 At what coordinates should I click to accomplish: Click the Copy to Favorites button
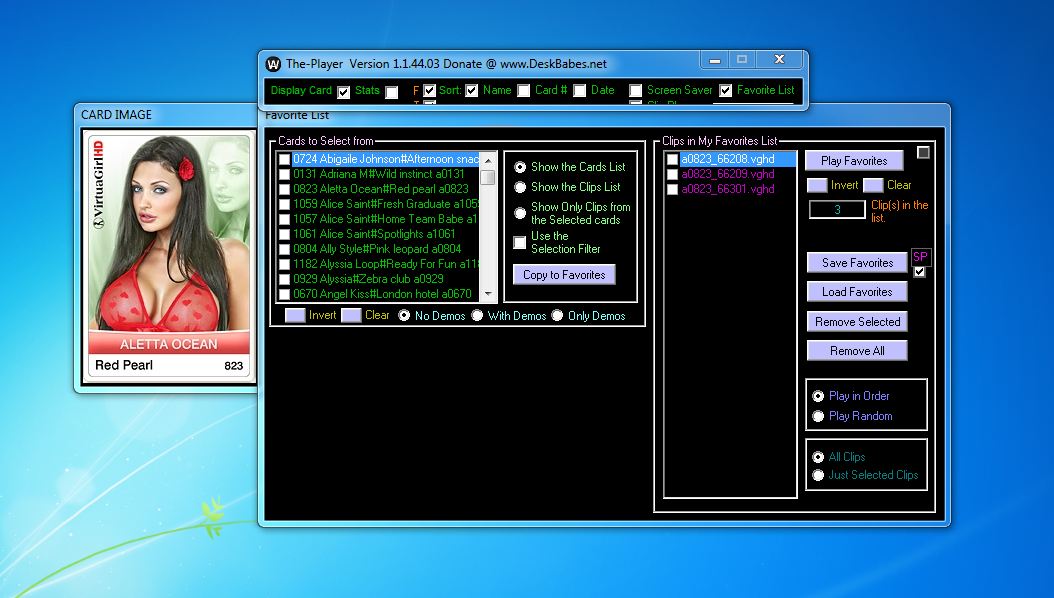pos(564,275)
